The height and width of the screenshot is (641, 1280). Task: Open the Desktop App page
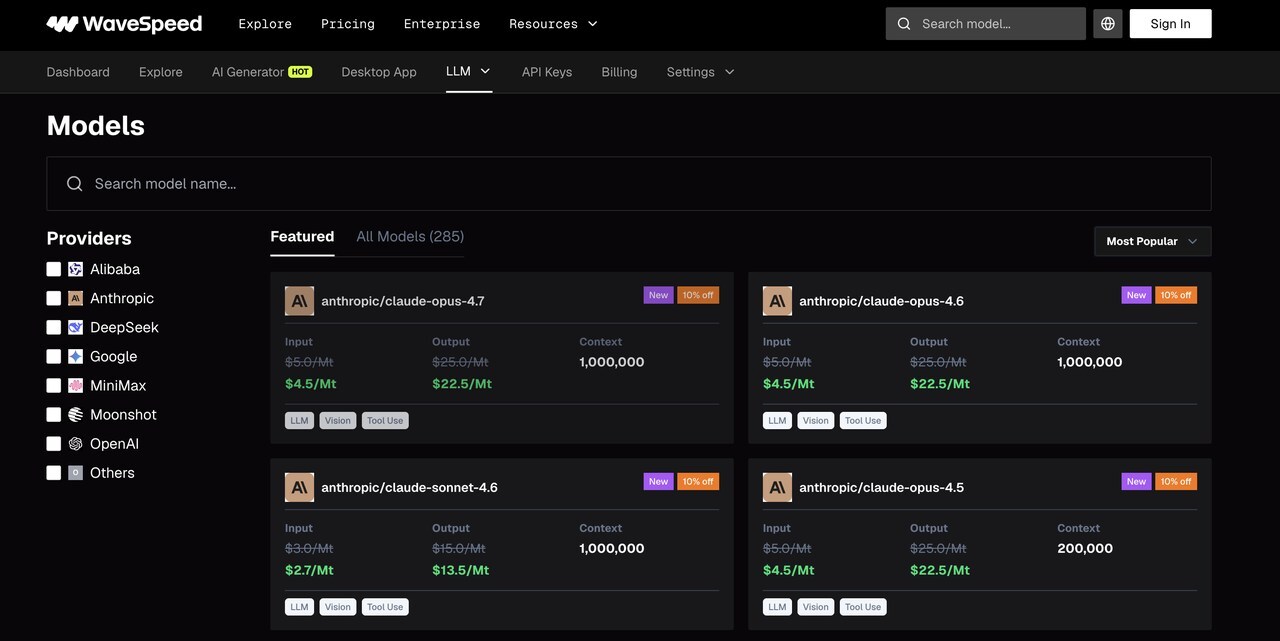(379, 72)
